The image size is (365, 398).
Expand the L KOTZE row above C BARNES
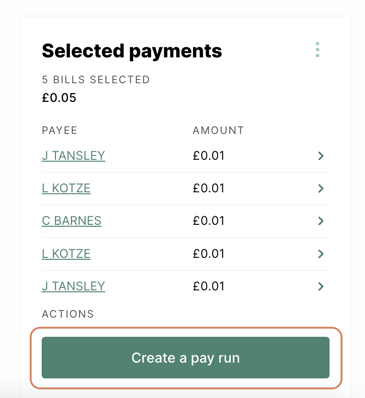[321, 188]
